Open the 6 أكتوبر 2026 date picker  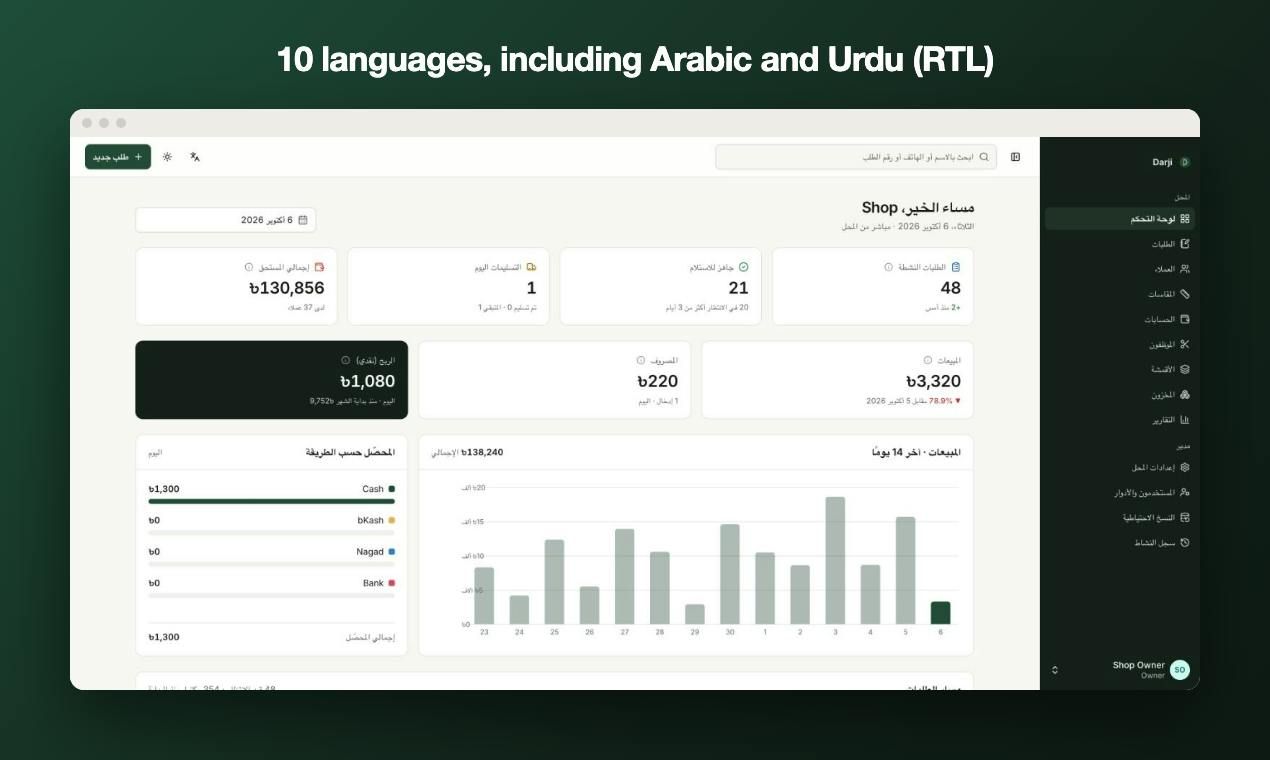coord(225,220)
